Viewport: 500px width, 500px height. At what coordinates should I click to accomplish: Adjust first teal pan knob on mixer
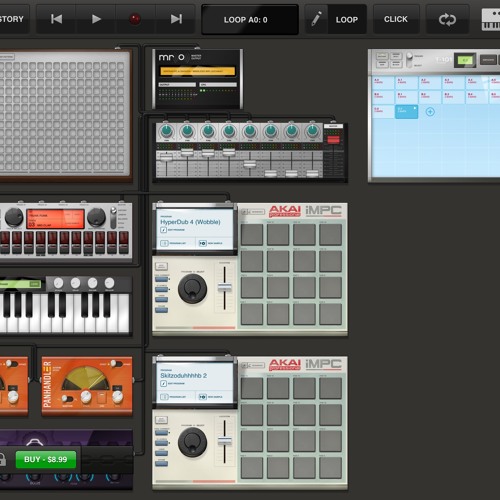pos(166,131)
